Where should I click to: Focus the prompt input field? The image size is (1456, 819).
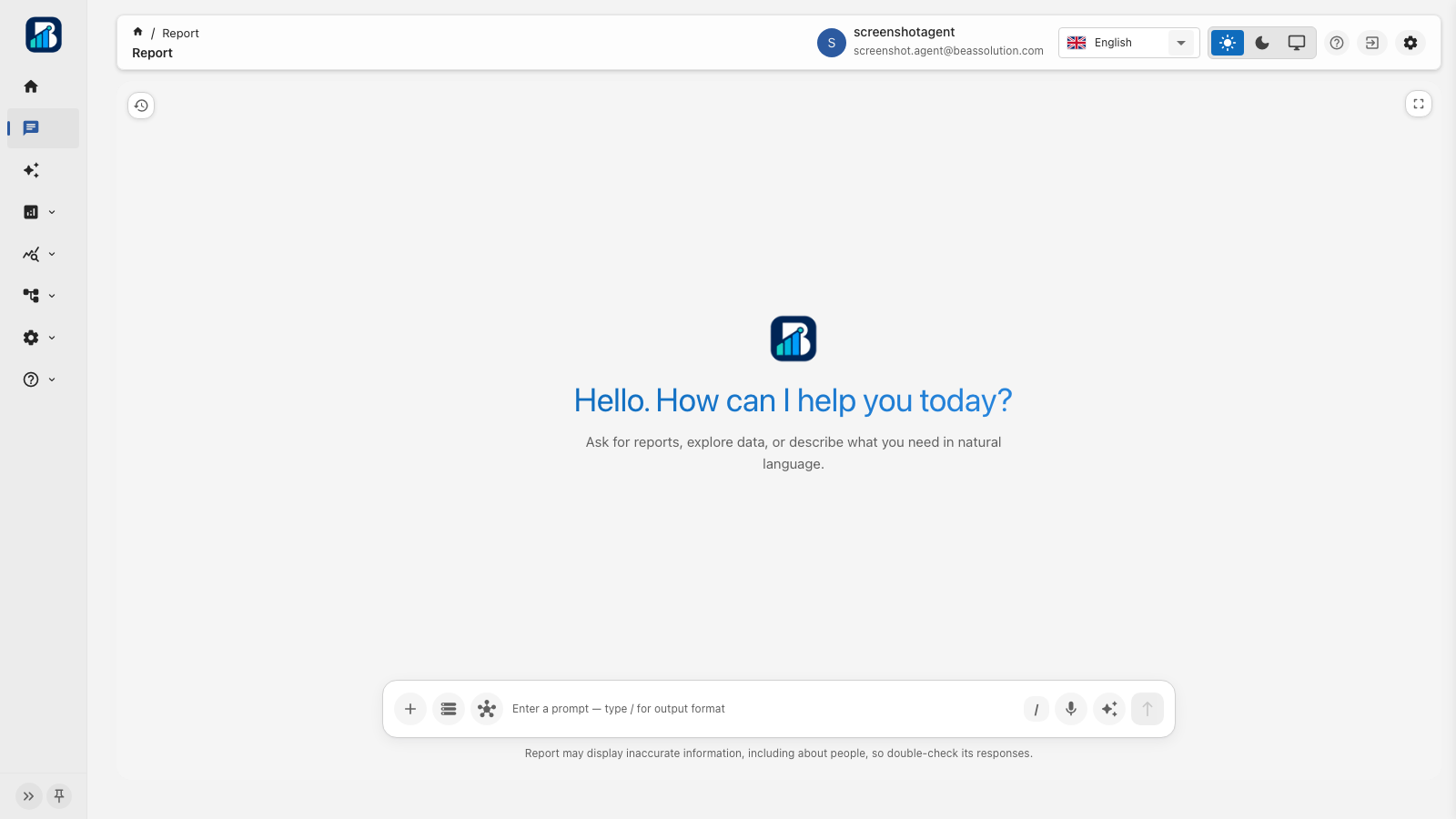click(x=763, y=709)
